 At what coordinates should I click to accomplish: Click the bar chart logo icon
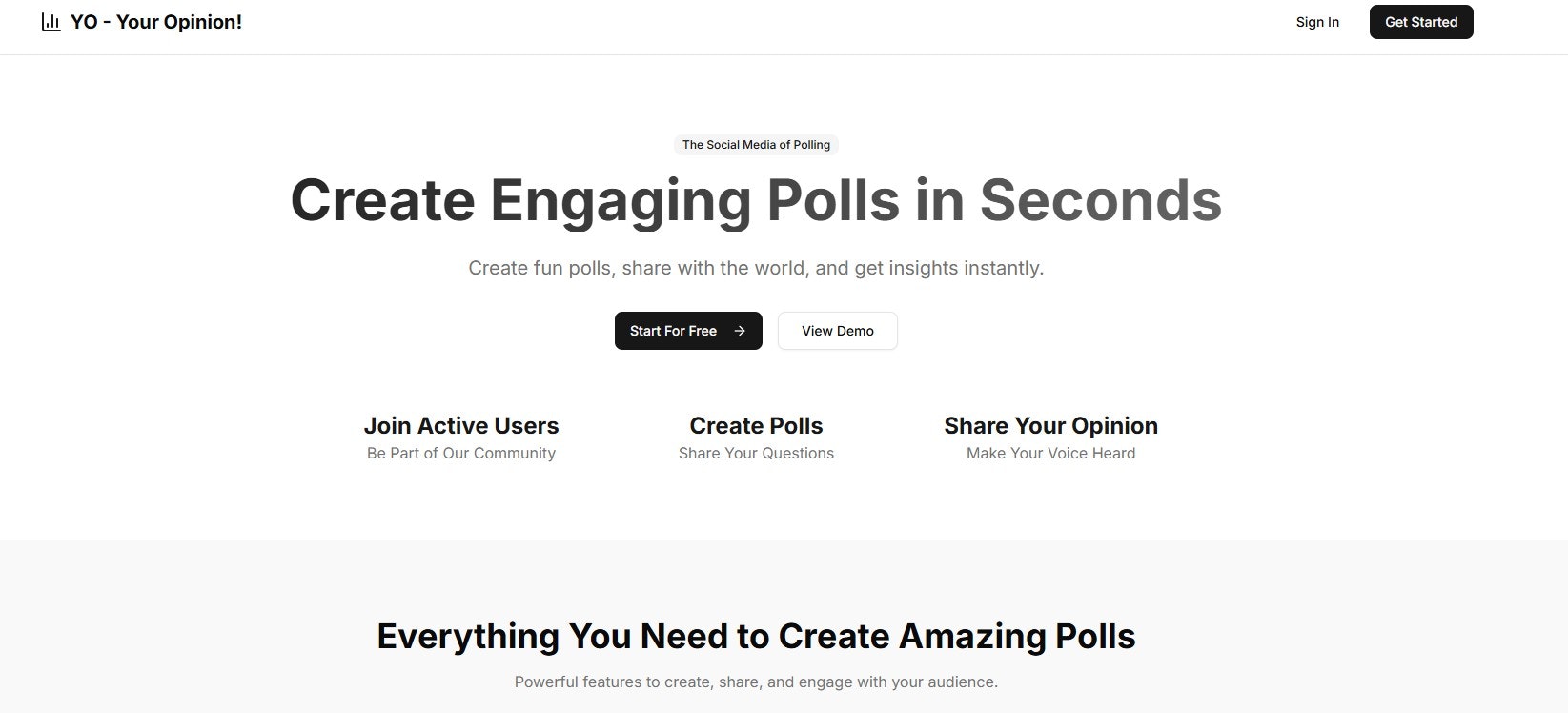(50, 21)
